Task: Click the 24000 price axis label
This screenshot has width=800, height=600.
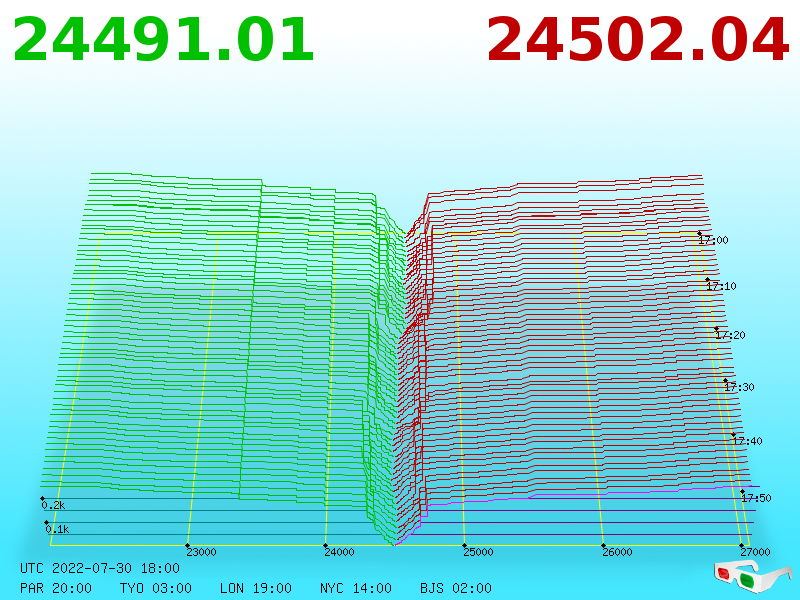Action: 339,552
